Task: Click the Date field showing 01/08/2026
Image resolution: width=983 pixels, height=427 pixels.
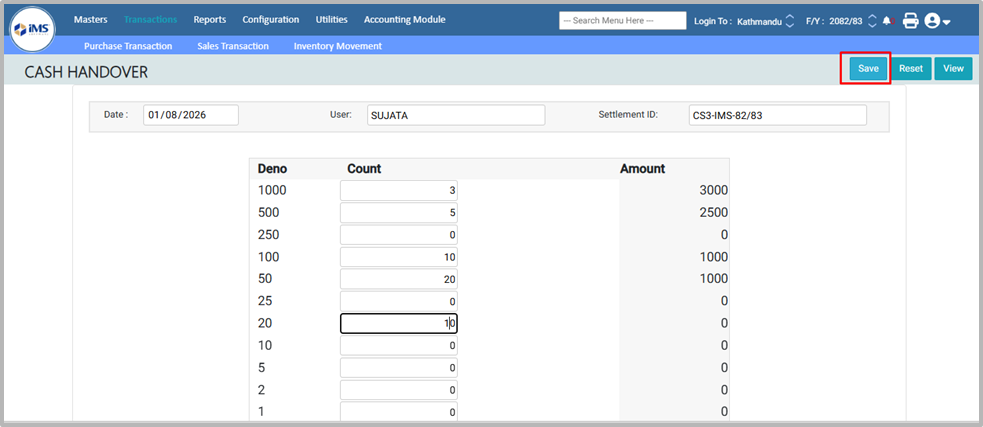Action: pyautogui.click(x=190, y=115)
